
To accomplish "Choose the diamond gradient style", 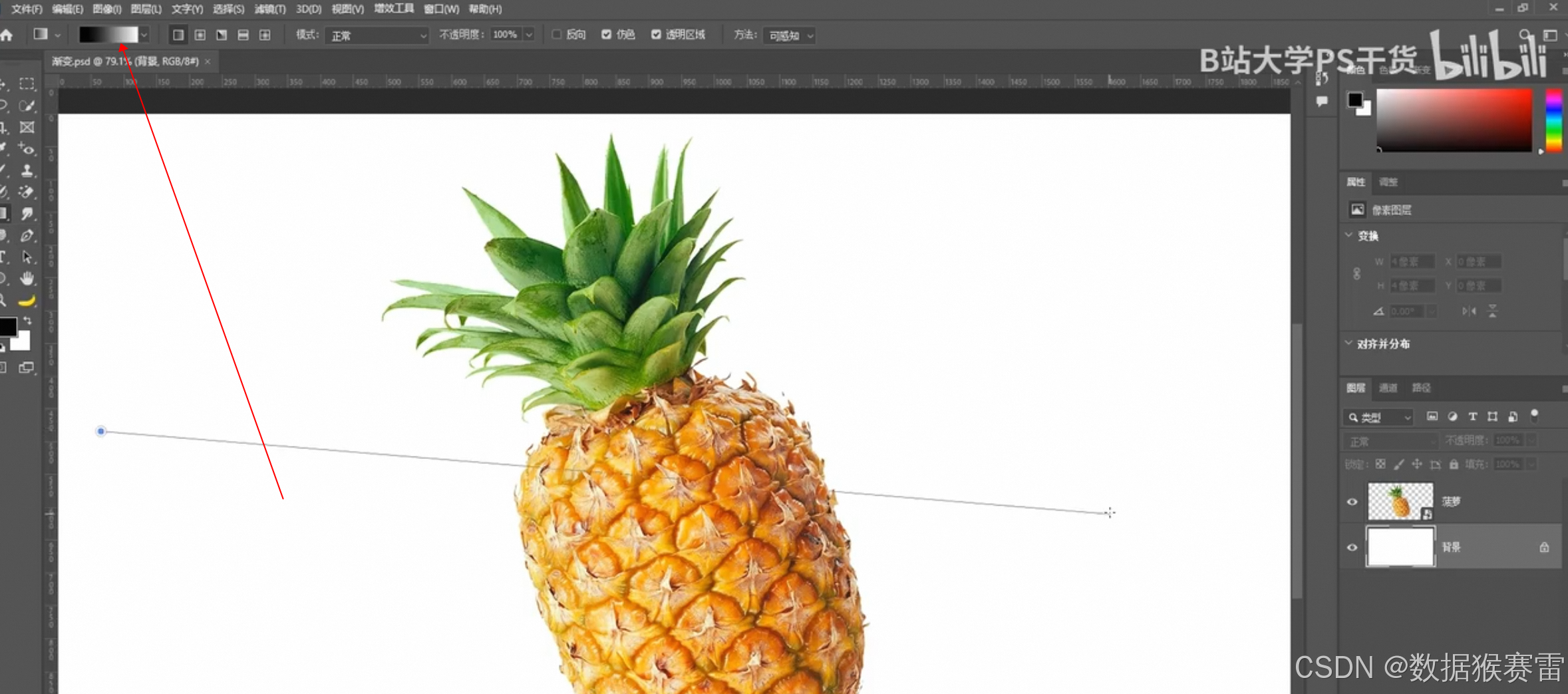I will click(x=265, y=35).
